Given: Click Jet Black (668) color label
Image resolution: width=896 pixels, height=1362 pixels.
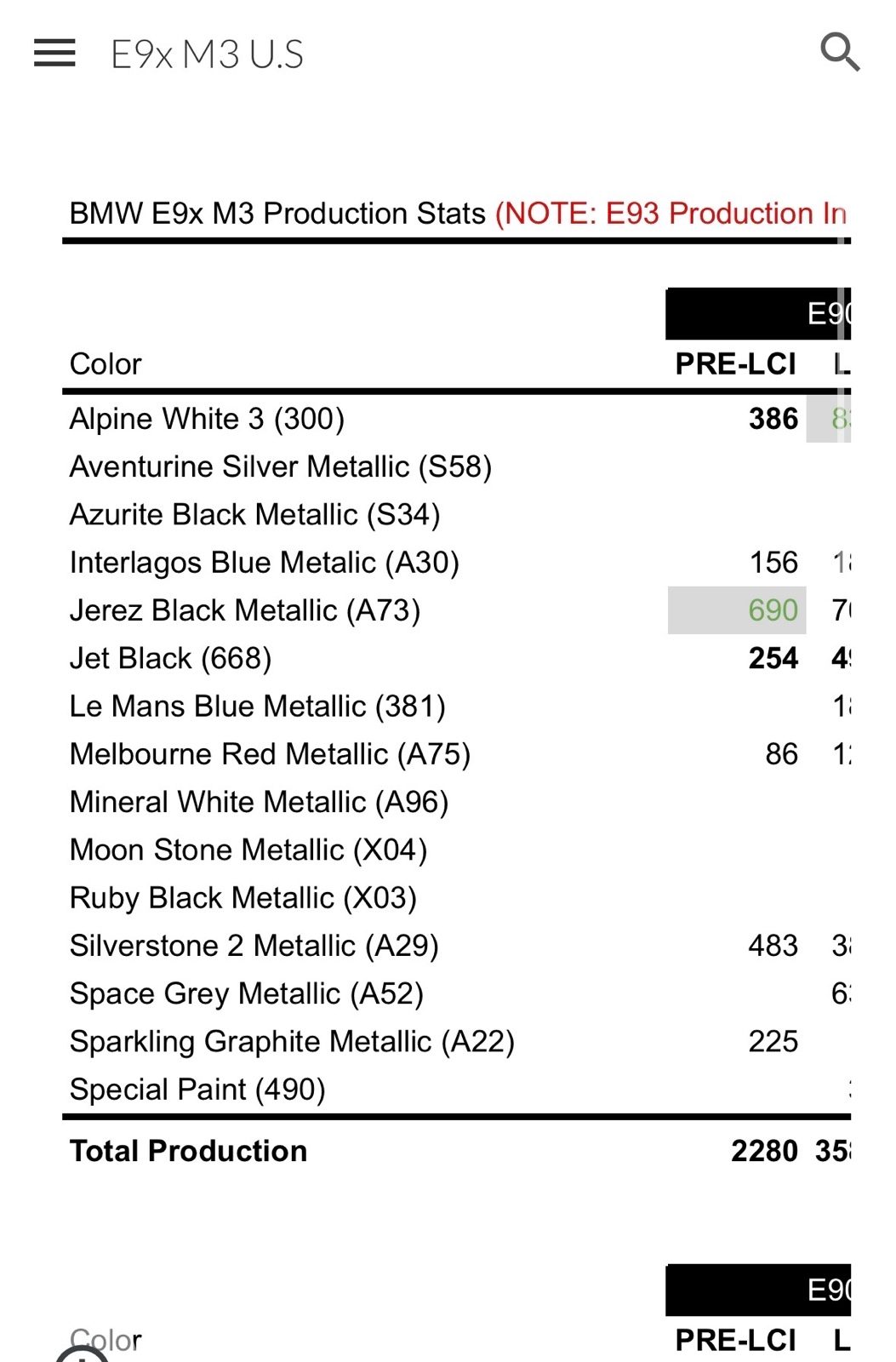Looking at the screenshot, I should pos(171,658).
